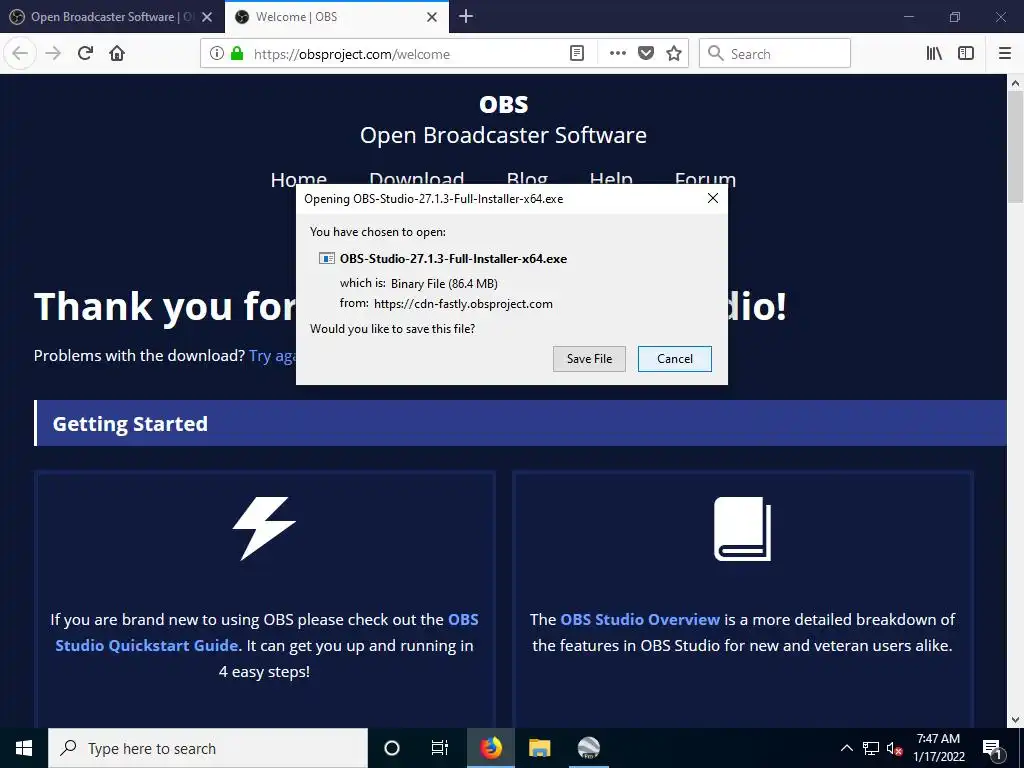The image size is (1024, 768).
Task: Click the lightning bolt quickstart icon
Action: pos(264,528)
